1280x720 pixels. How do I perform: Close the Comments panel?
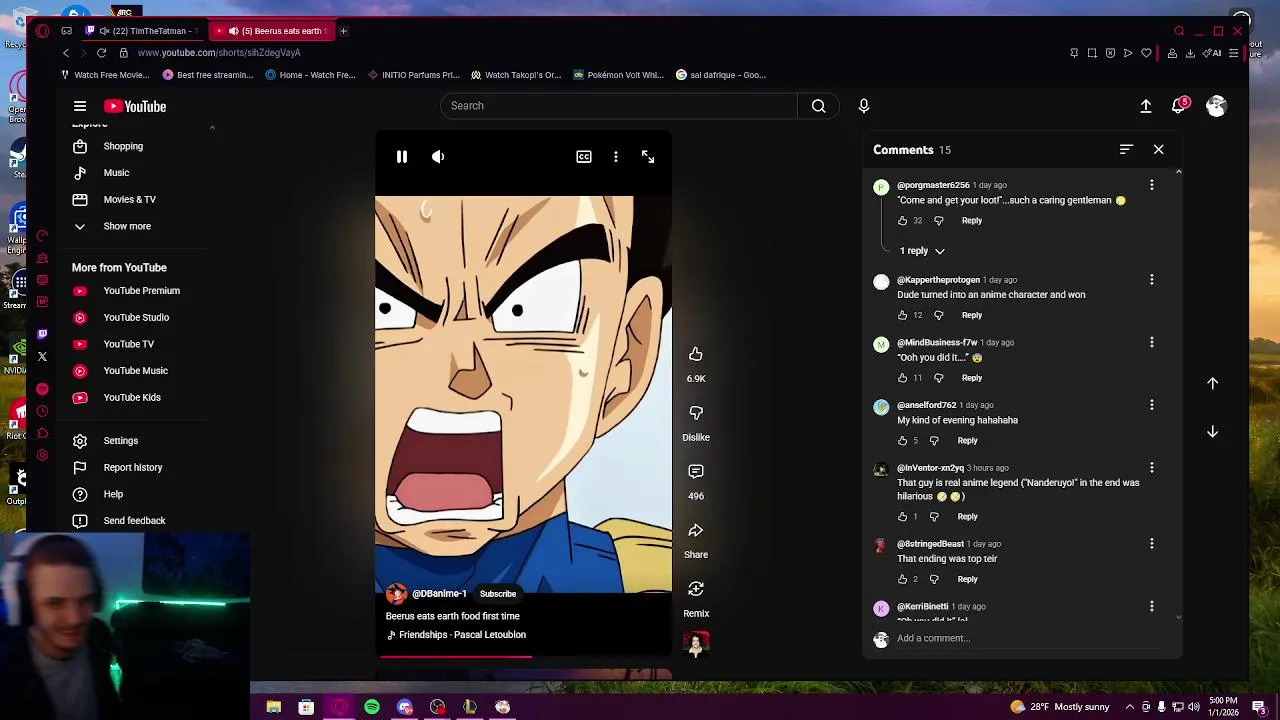click(x=1159, y=150)
